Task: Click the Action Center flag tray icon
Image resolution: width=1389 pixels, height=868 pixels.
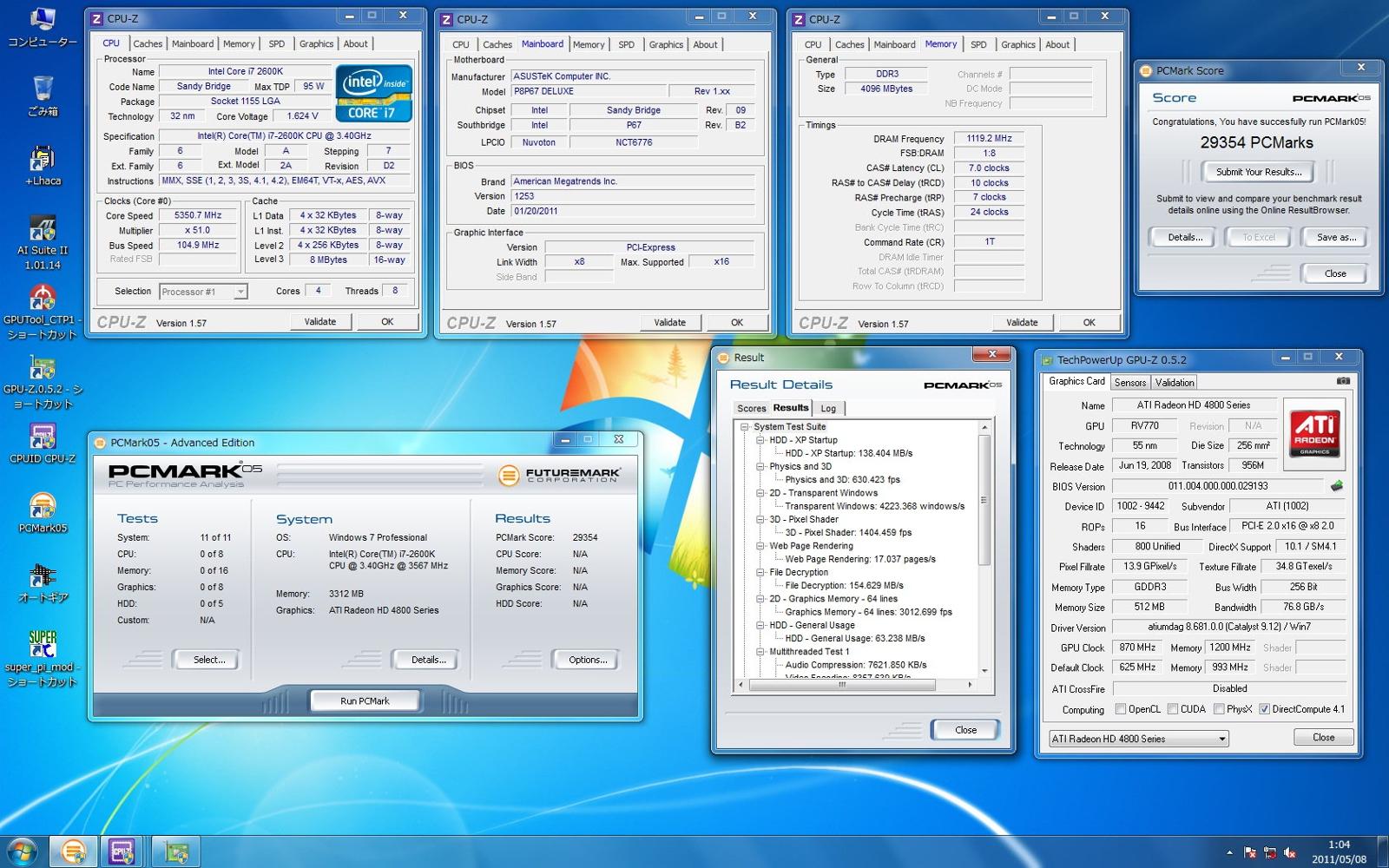Action: coord(1250,853)
